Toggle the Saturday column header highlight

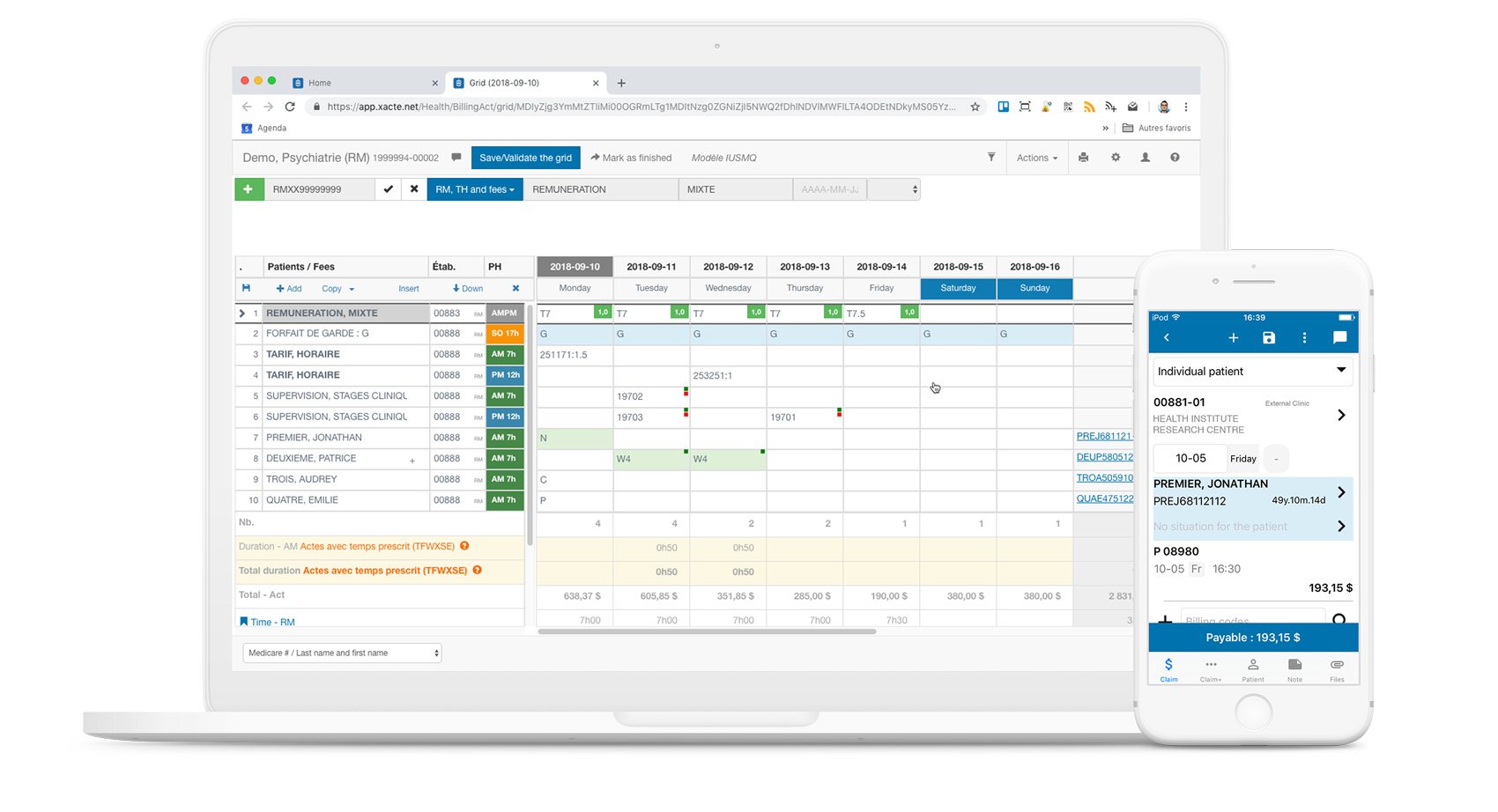tap(958, 288)
